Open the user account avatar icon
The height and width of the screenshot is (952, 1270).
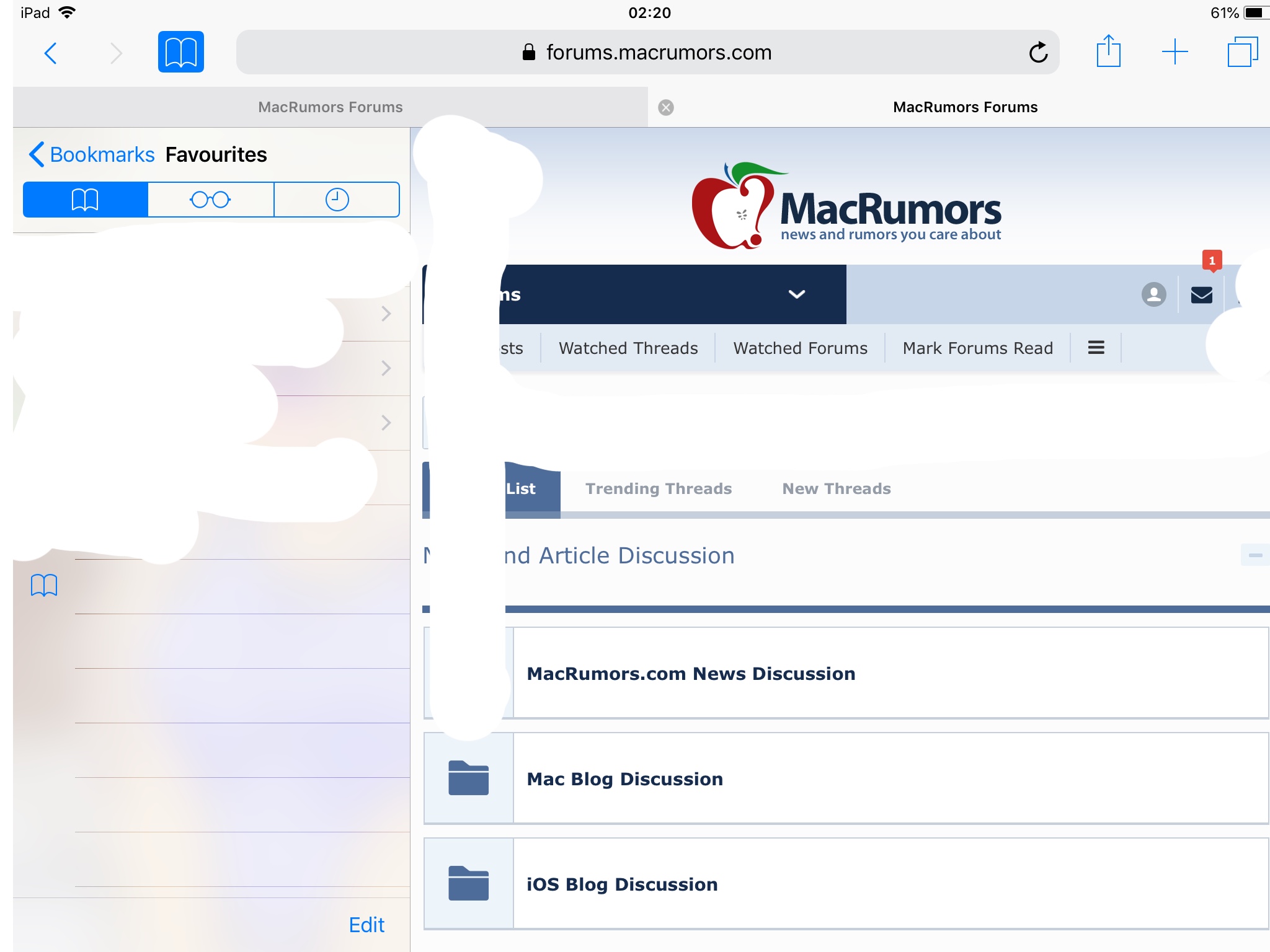(x=1153, y=294)
